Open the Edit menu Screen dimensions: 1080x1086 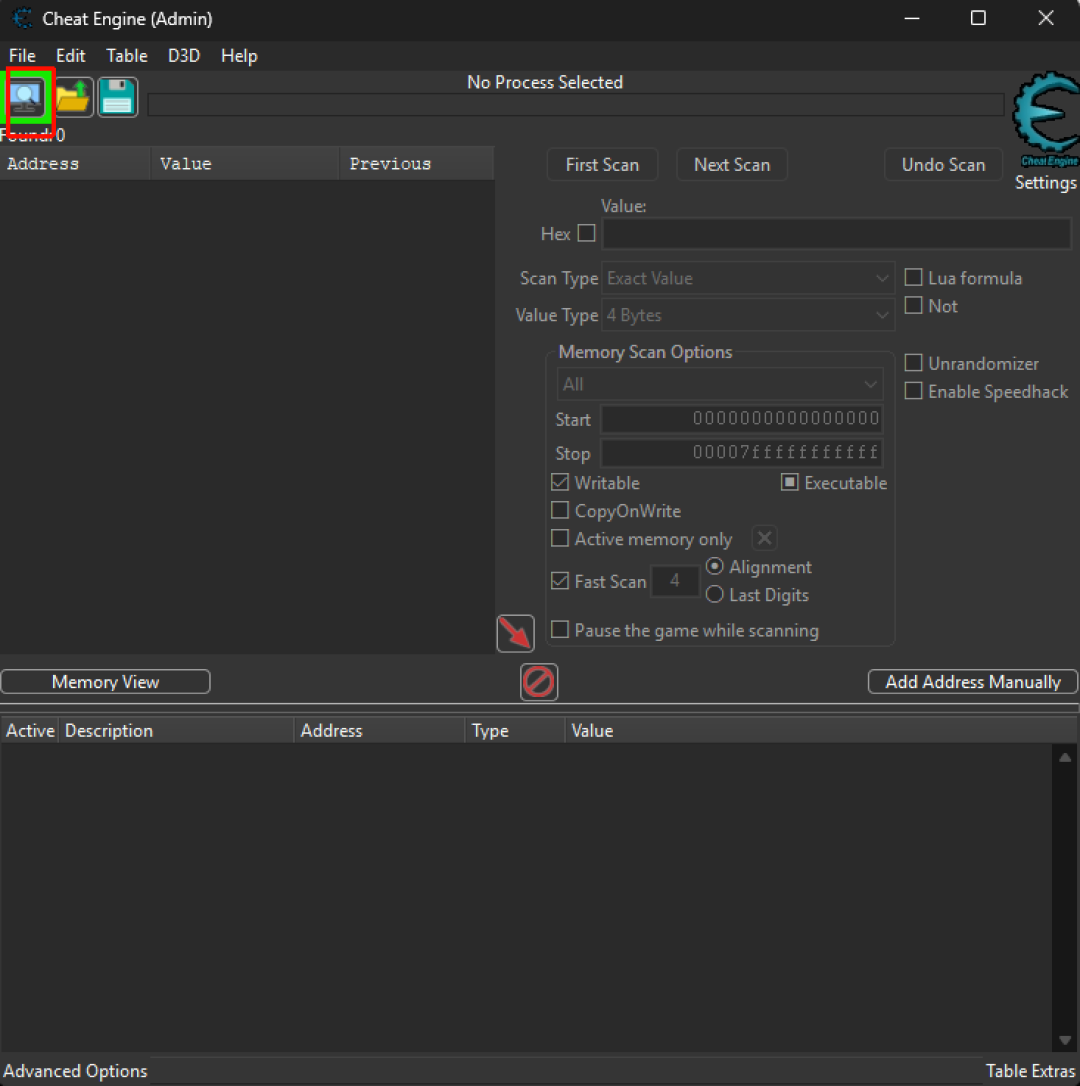click(x=71, y=55)
